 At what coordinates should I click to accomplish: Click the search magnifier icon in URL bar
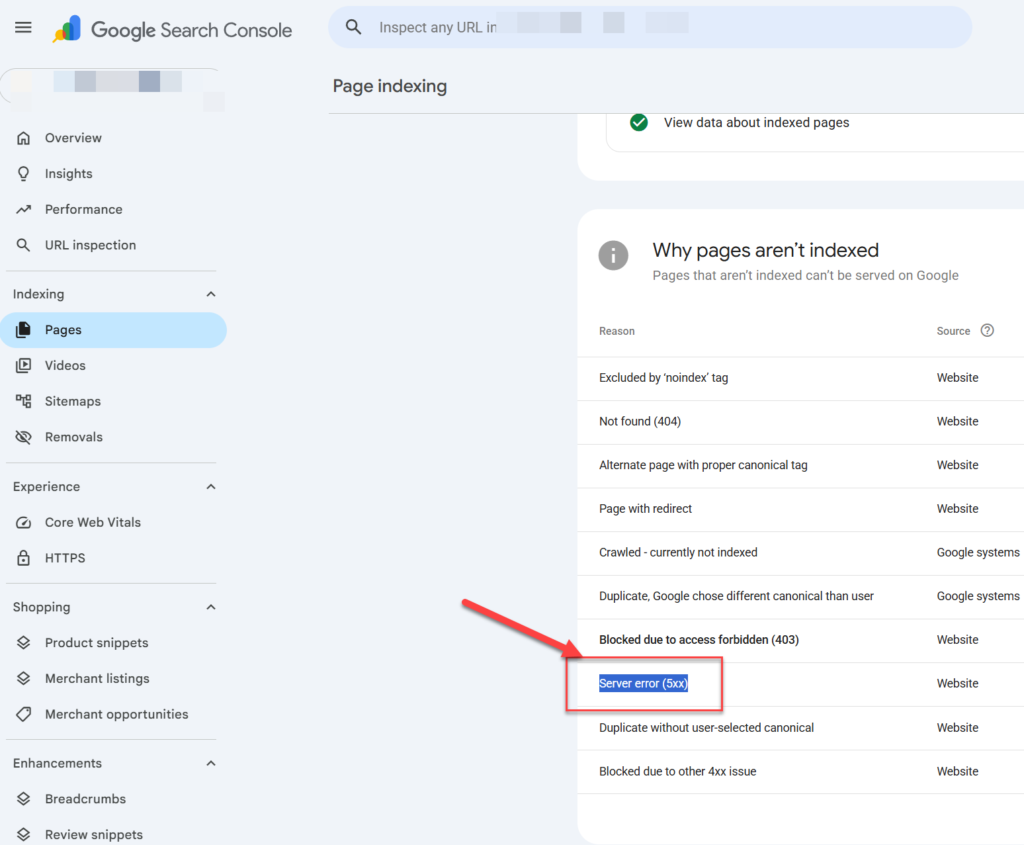click(x=353, y=27)
